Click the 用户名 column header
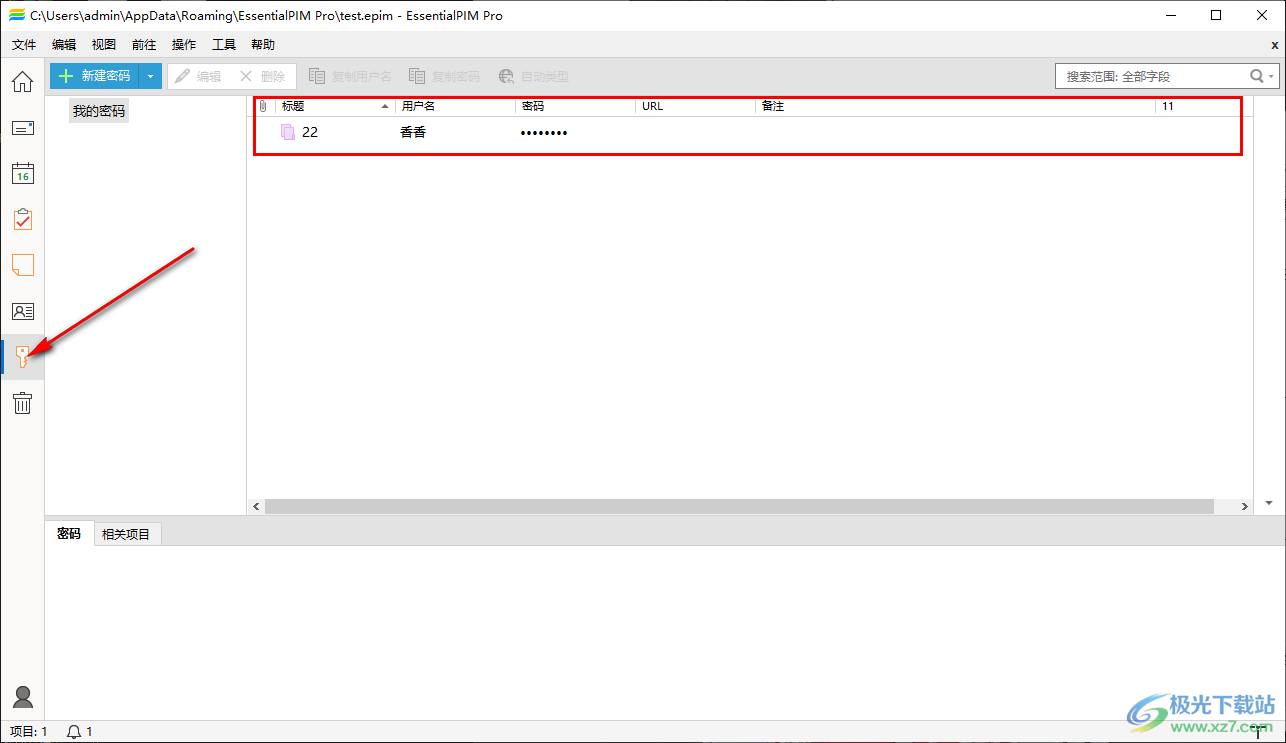This screenshot has width=1286, height=743. [x=456, y=106]
